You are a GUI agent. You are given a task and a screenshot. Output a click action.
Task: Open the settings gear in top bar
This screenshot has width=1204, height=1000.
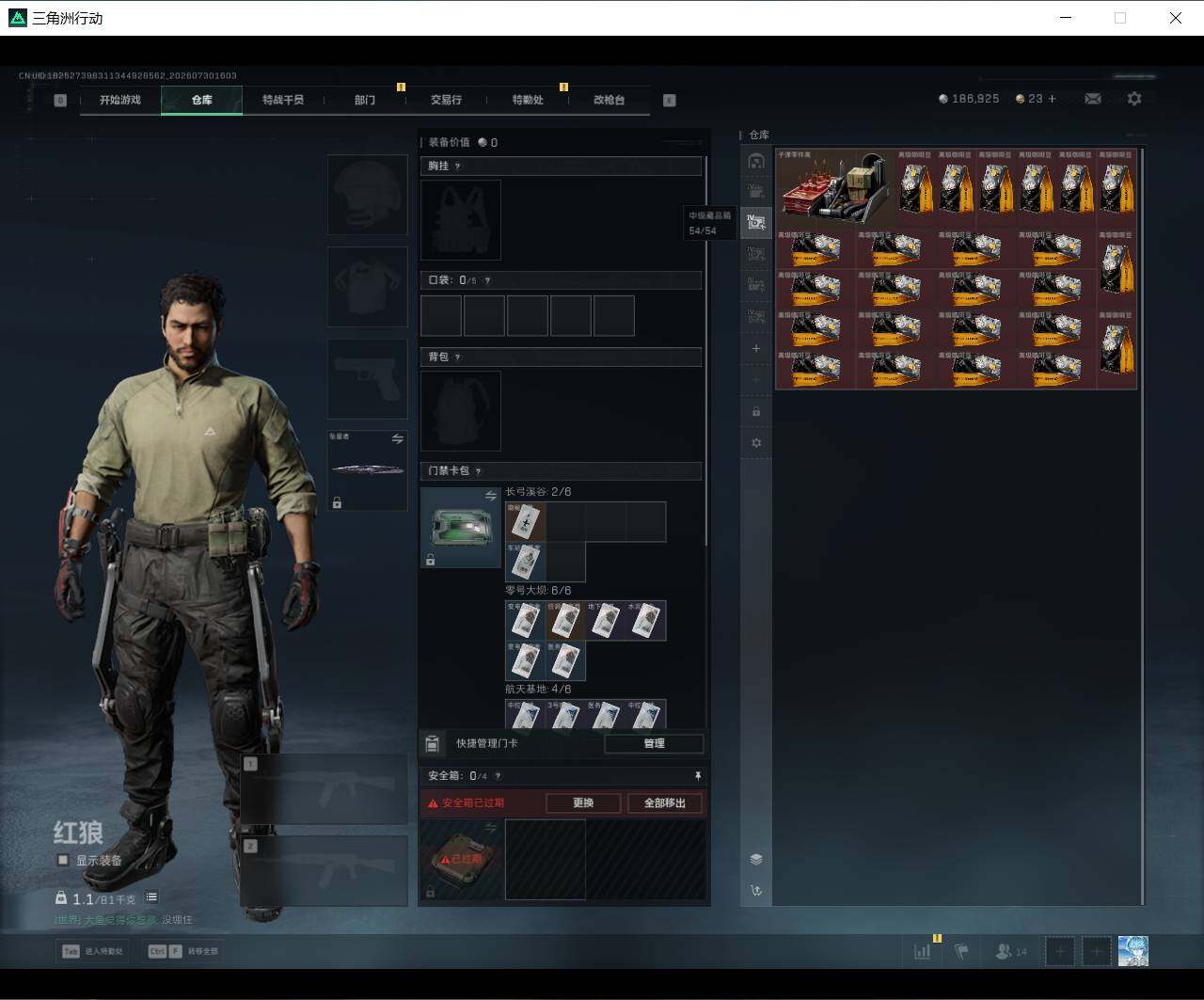[1134, 99]
